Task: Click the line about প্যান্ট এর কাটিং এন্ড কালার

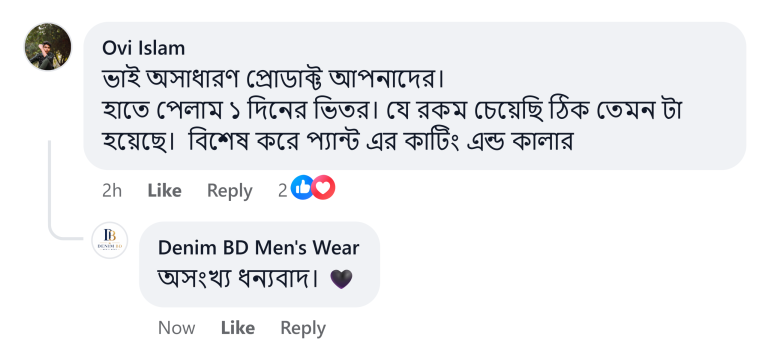Action: (337, 143)
